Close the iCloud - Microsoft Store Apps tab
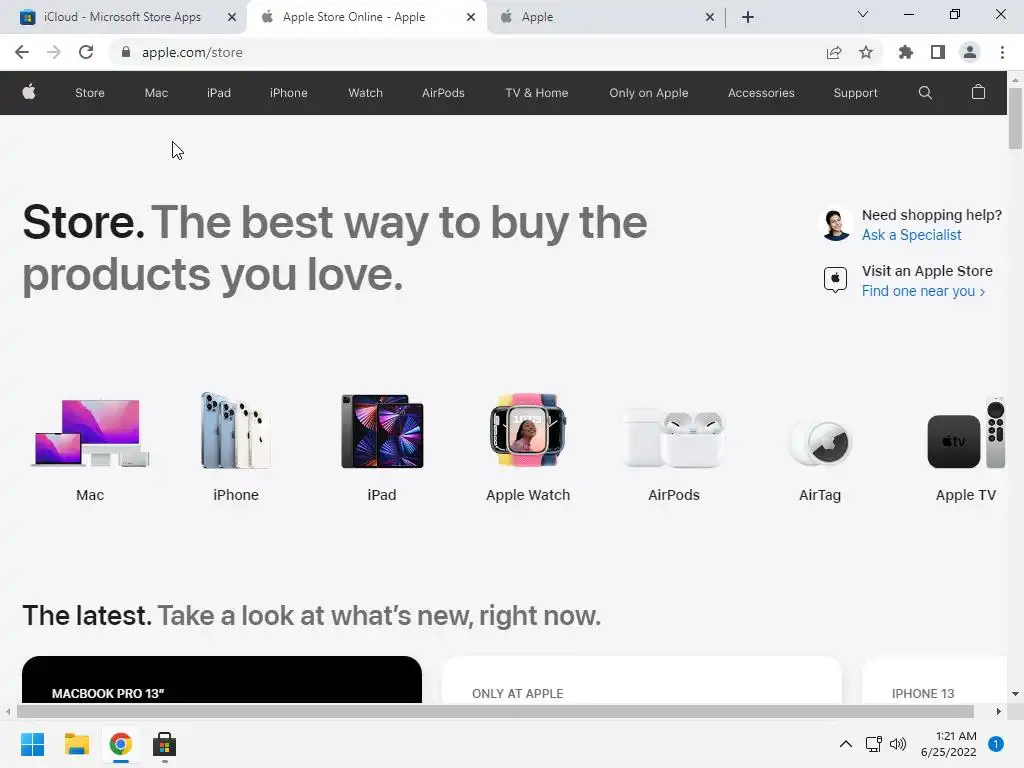Viewport: 1024px width, 768px height. tap(232, 17)
